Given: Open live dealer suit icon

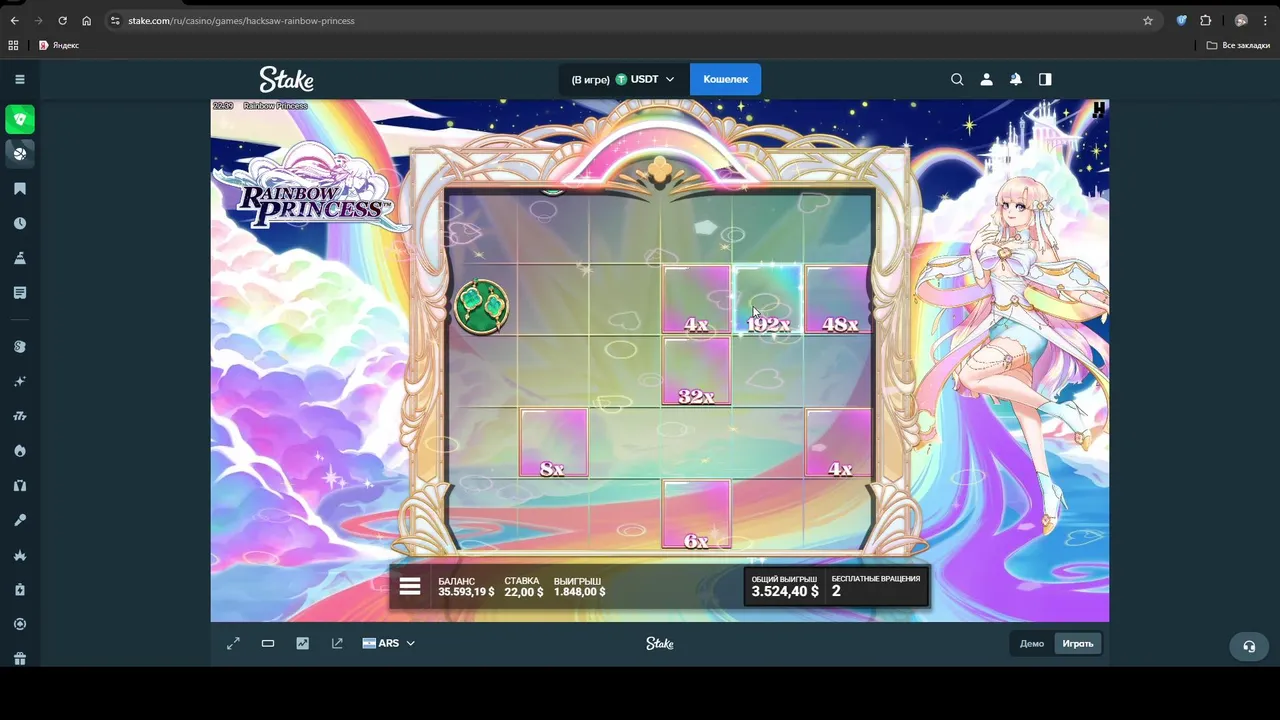Looking at the screenshot, I should (x=20, y=486).
